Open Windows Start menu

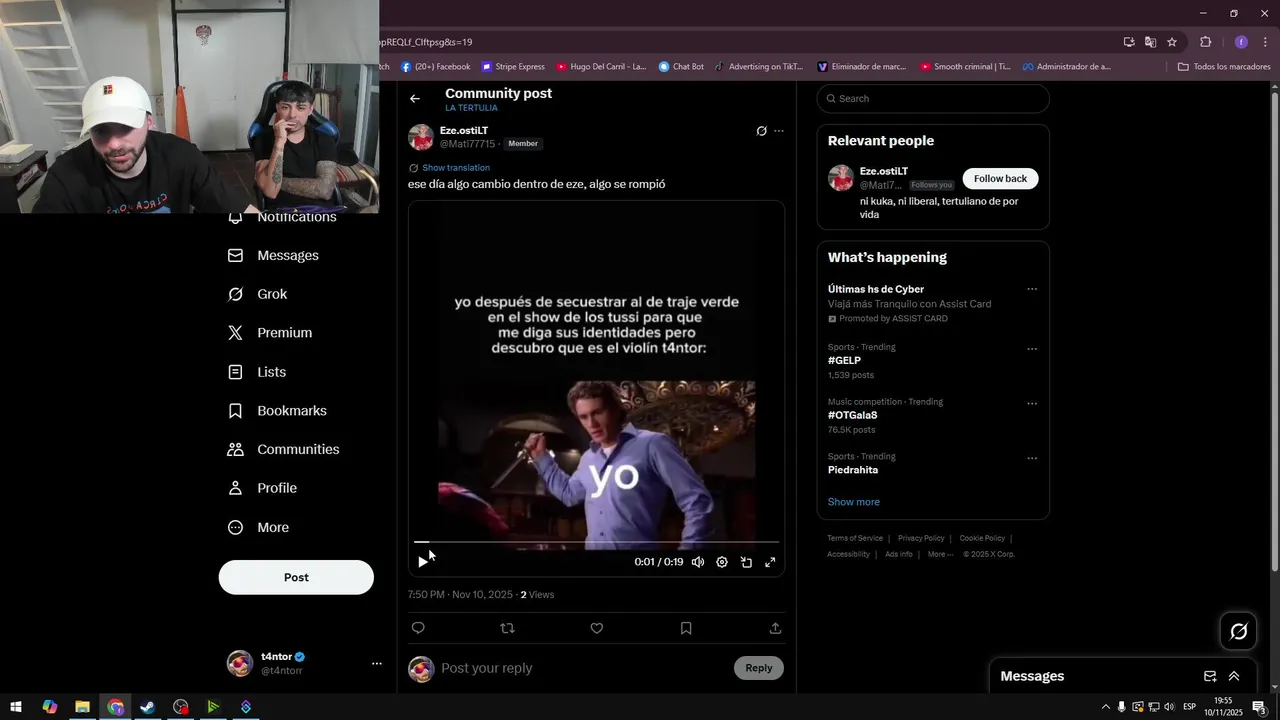(16, 707)
